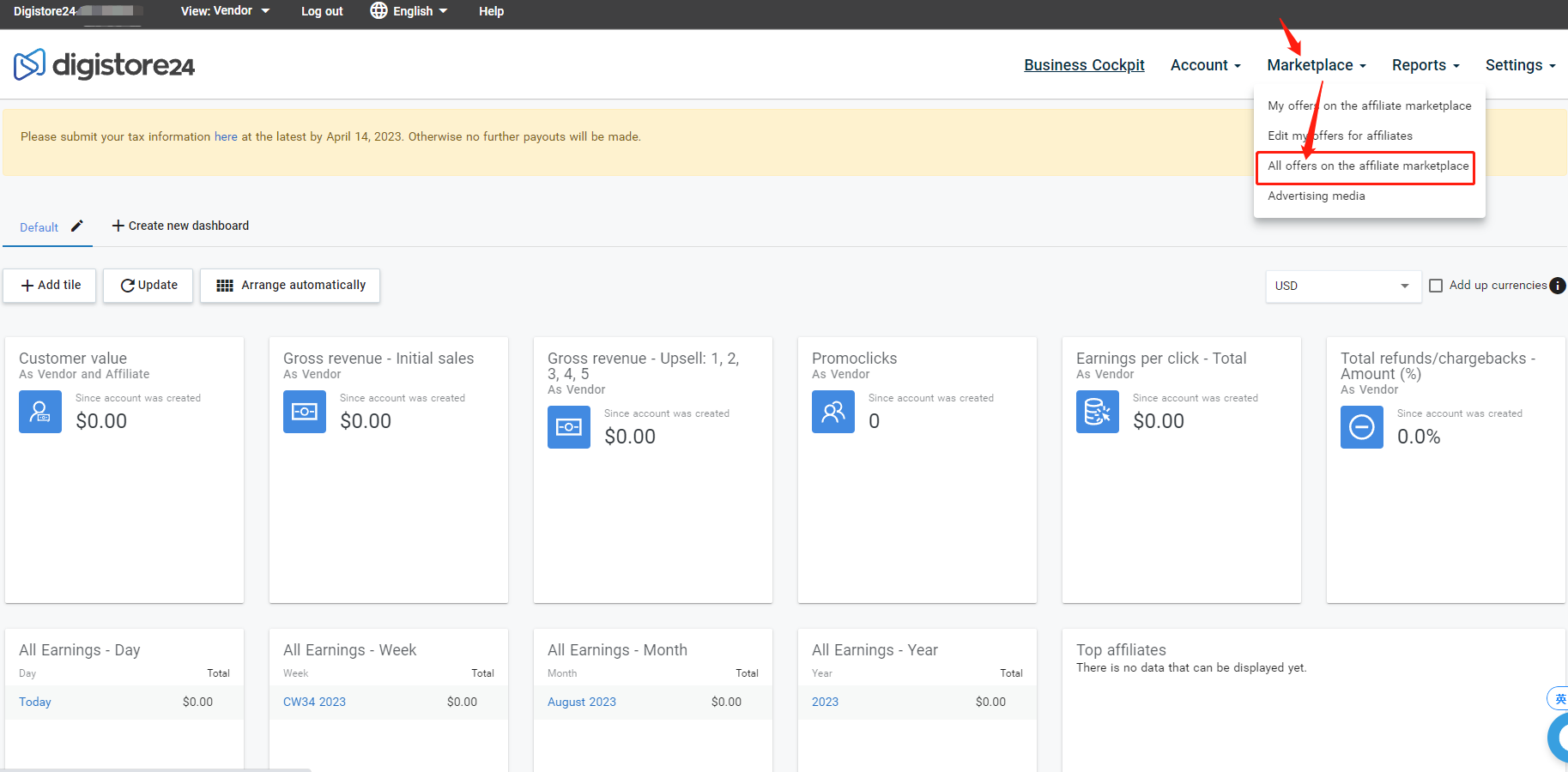The image size is (1568, 772).
Task: Click the input method badge above chat
Action: click(1559, 698)
